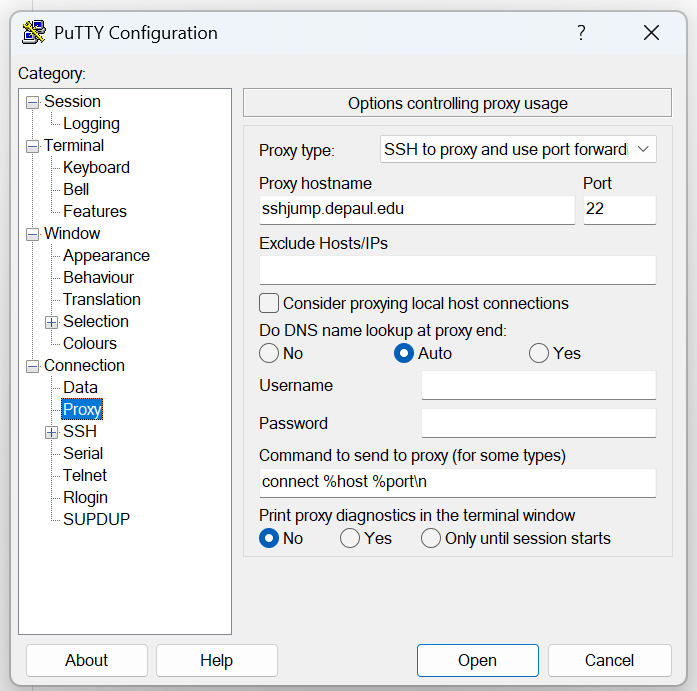Select Yes for printing proxy diagnostics
Image resolution: width=697 pixels, height=691 pixels.
pos(350,538)
